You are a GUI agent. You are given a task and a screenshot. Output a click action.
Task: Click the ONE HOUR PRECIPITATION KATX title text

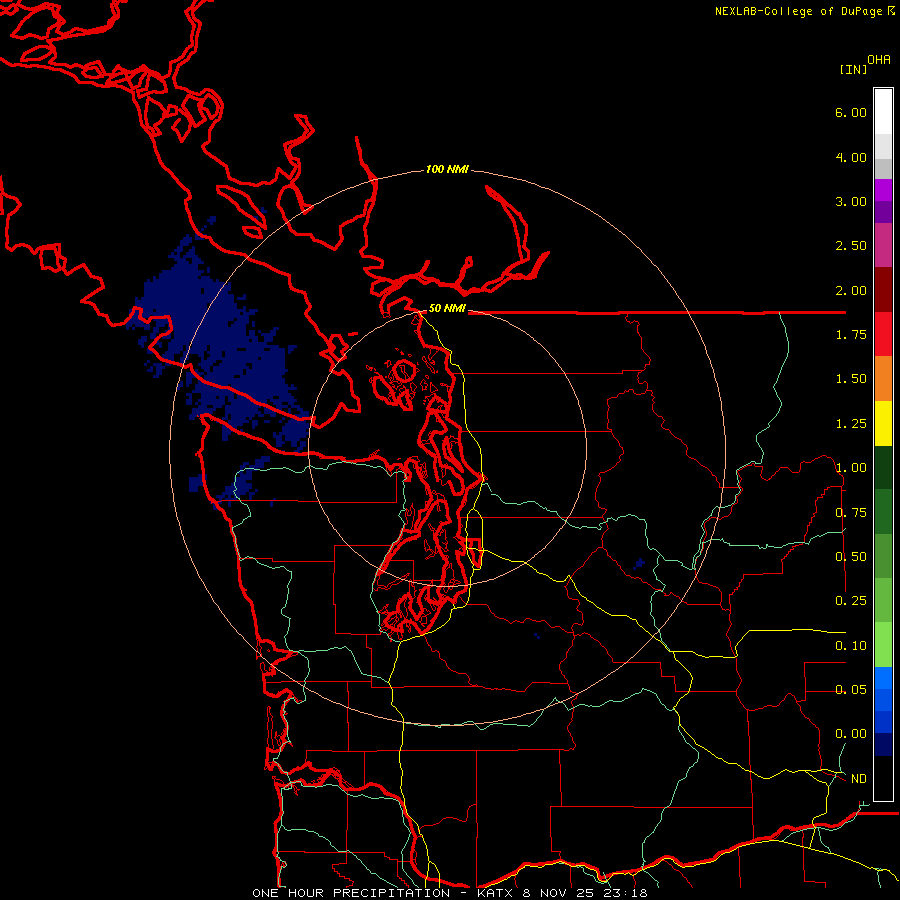coord(450,893)
